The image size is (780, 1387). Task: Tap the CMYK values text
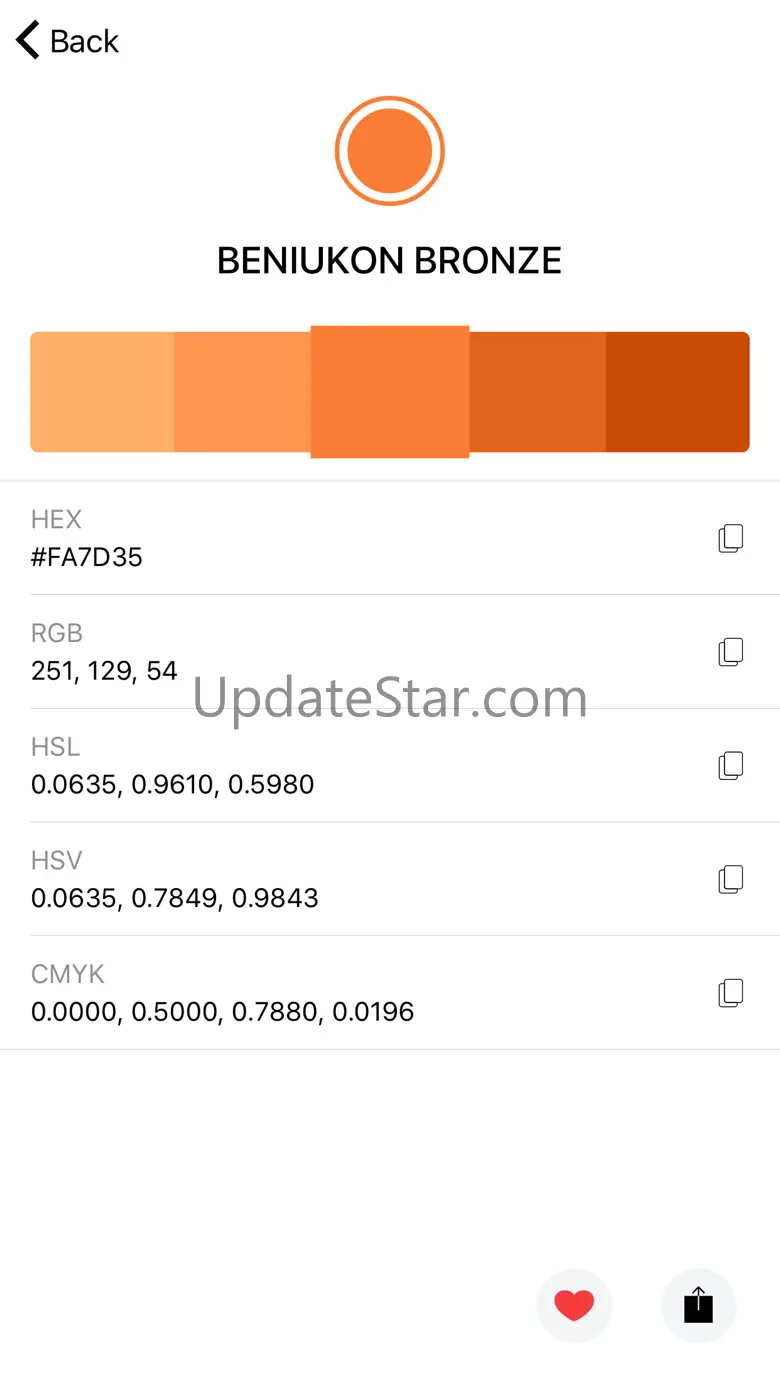[222, 1012]
